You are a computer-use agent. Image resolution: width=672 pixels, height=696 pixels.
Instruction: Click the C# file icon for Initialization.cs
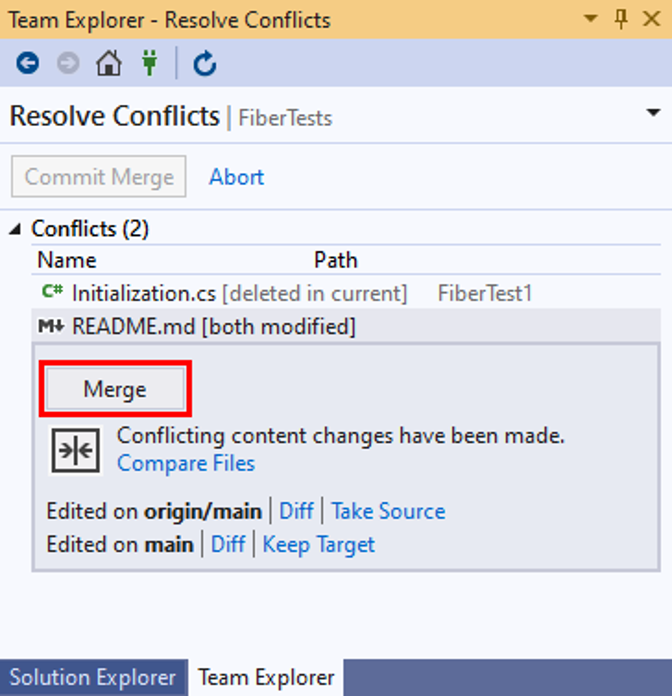52,293
